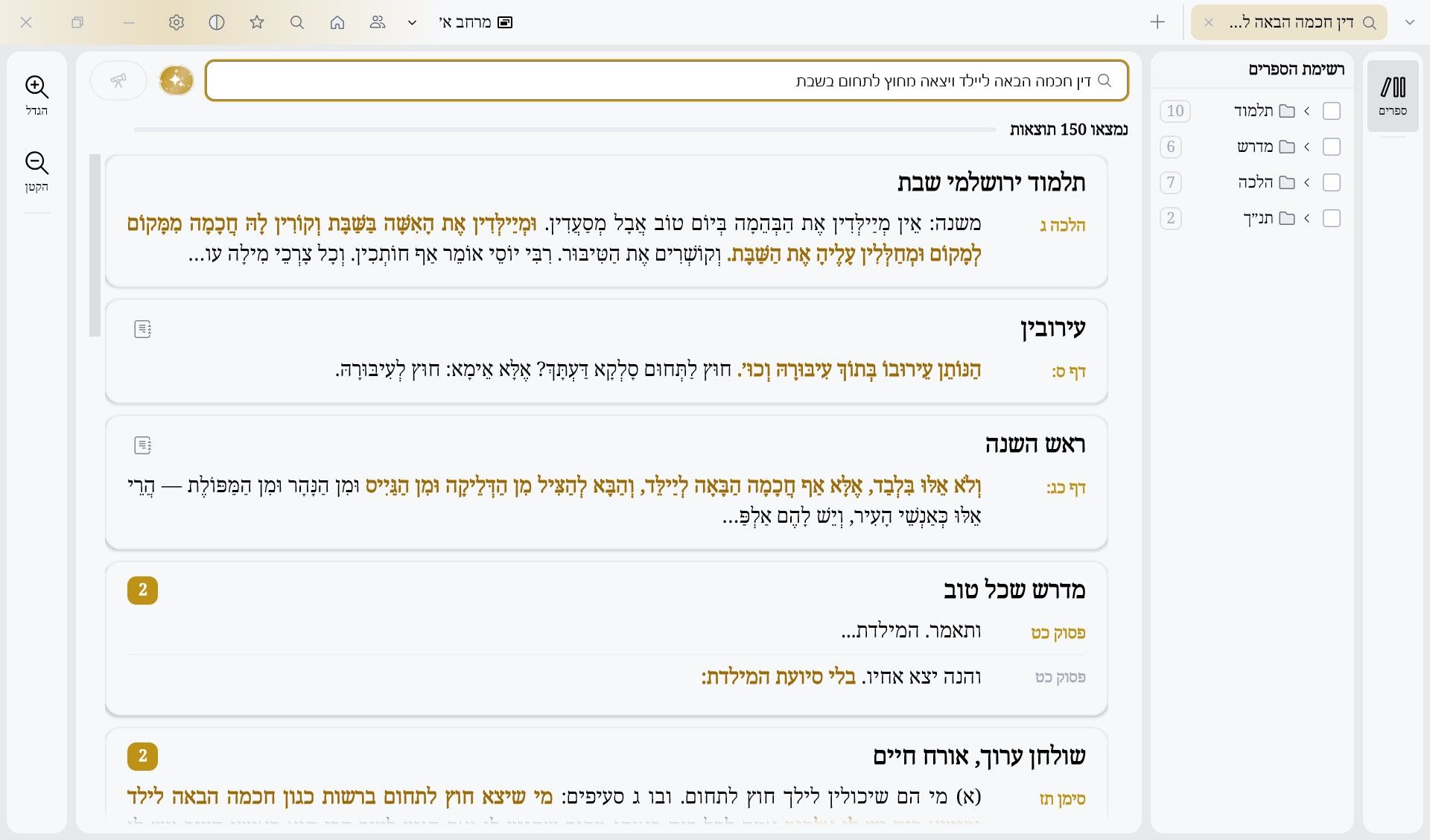Open the notes icon on ראש השנה result
Image resolution: width=1430 pixels, height=840 pixels.
pyautogui.click(x=142, y=445)
